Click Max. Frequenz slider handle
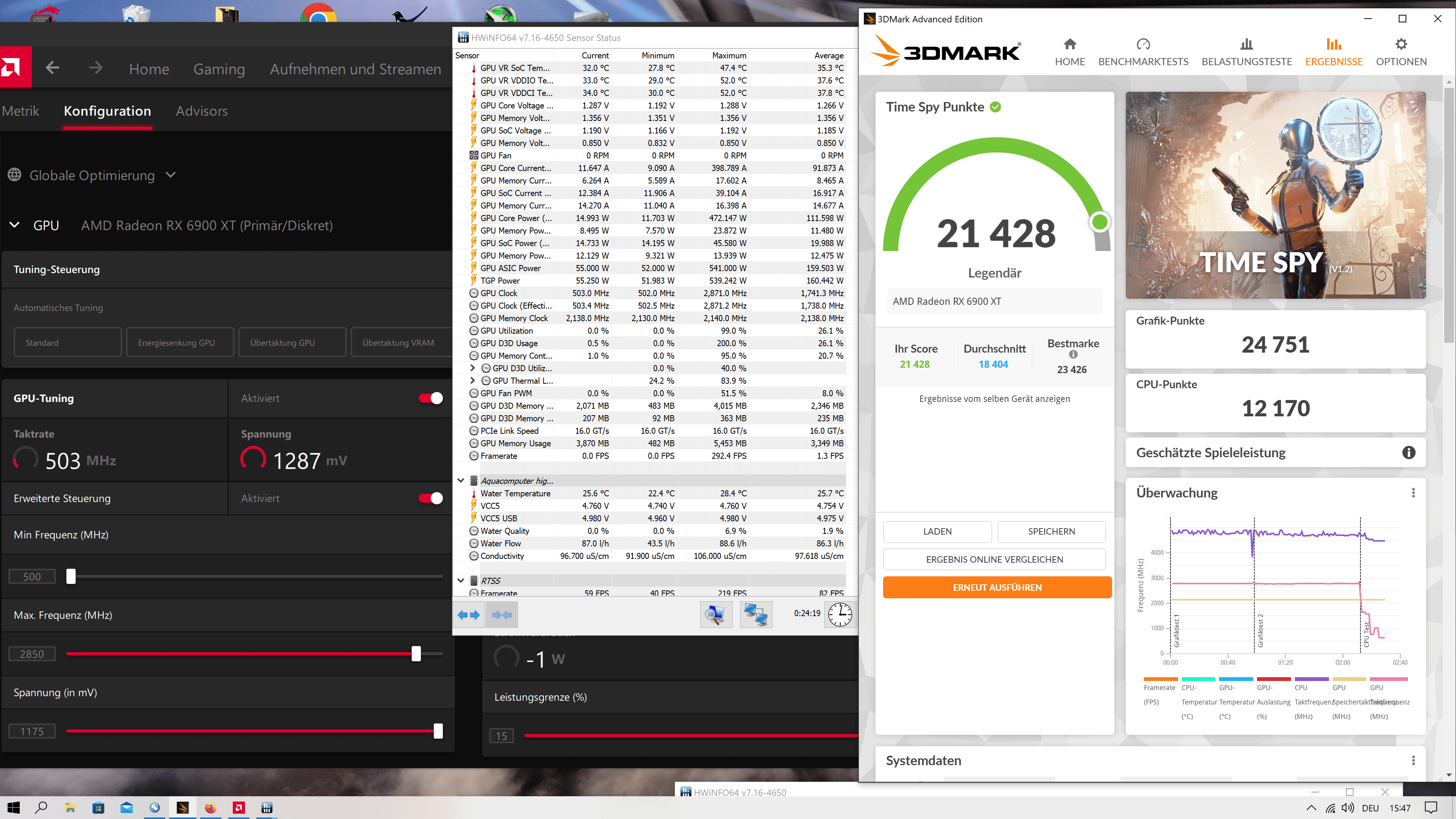The image size is (1456, 819). [416, 653]
